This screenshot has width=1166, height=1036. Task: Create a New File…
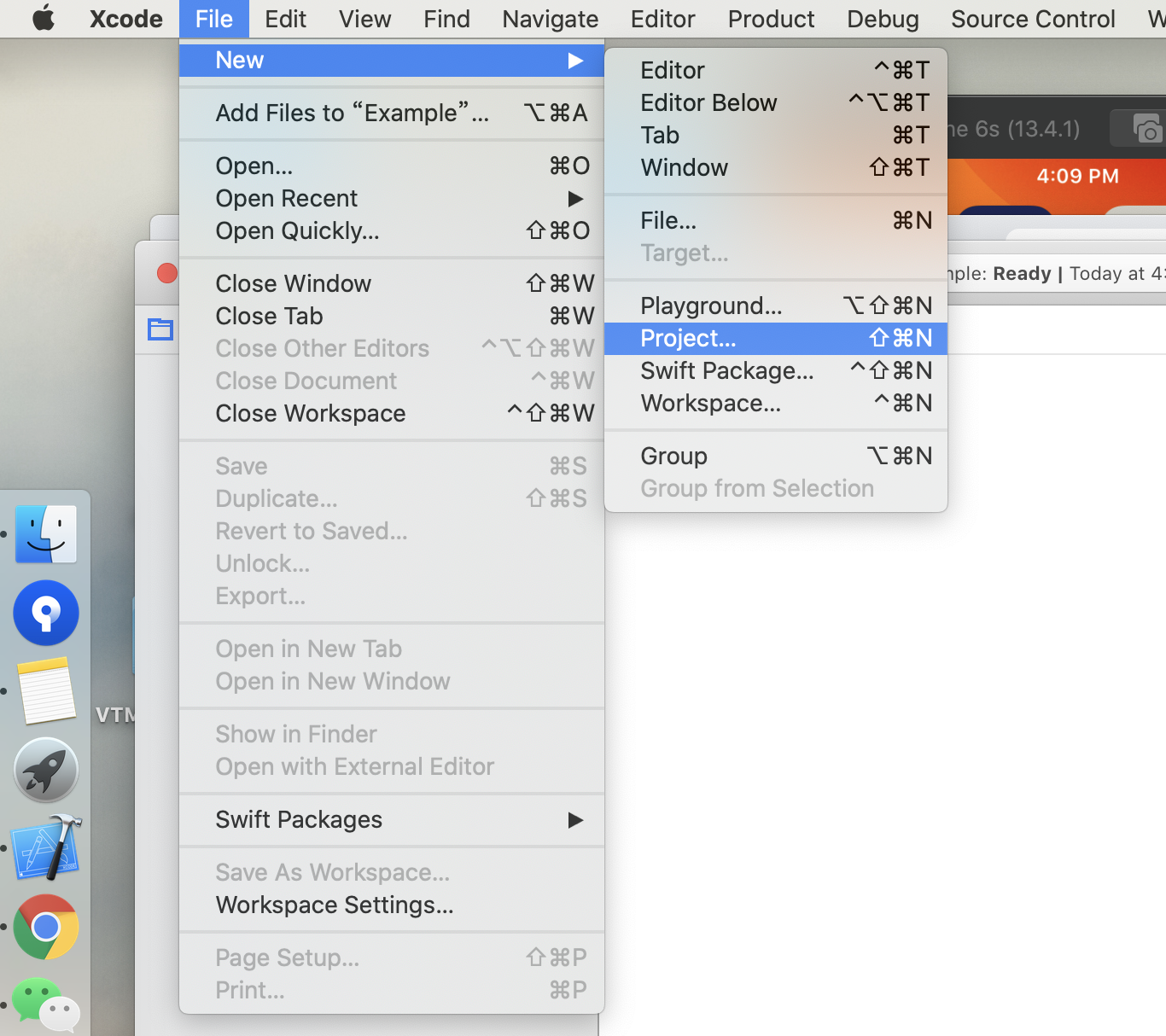click(776, 221)
